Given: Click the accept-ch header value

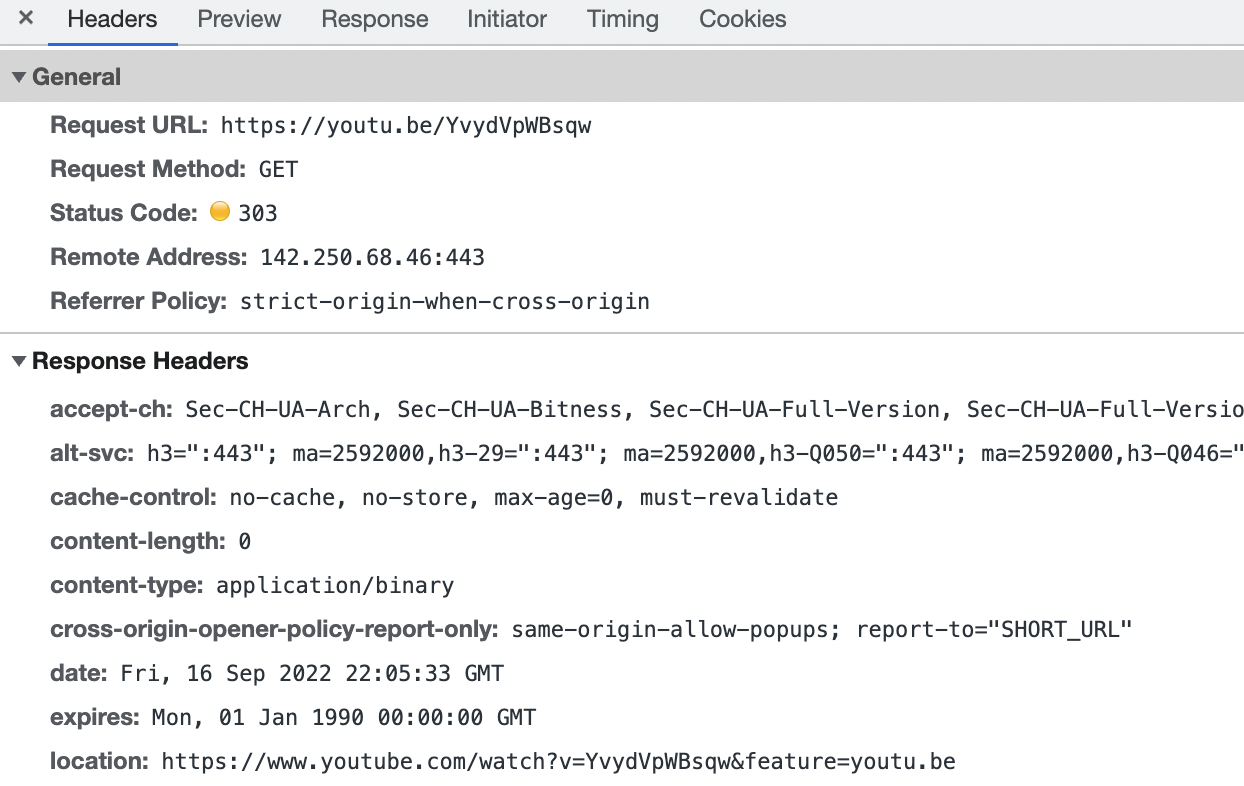Looking at the screenshot, I should coord(714,409).
